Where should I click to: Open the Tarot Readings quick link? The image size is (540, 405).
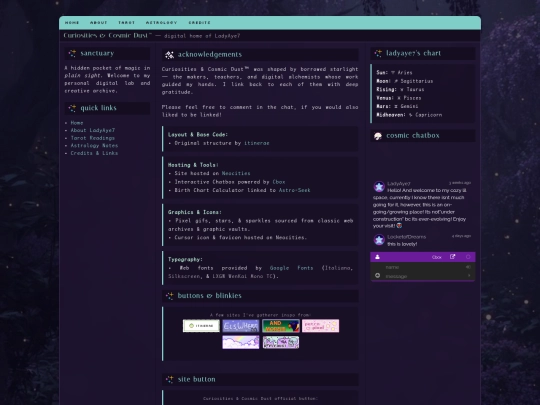coord(93,138)
